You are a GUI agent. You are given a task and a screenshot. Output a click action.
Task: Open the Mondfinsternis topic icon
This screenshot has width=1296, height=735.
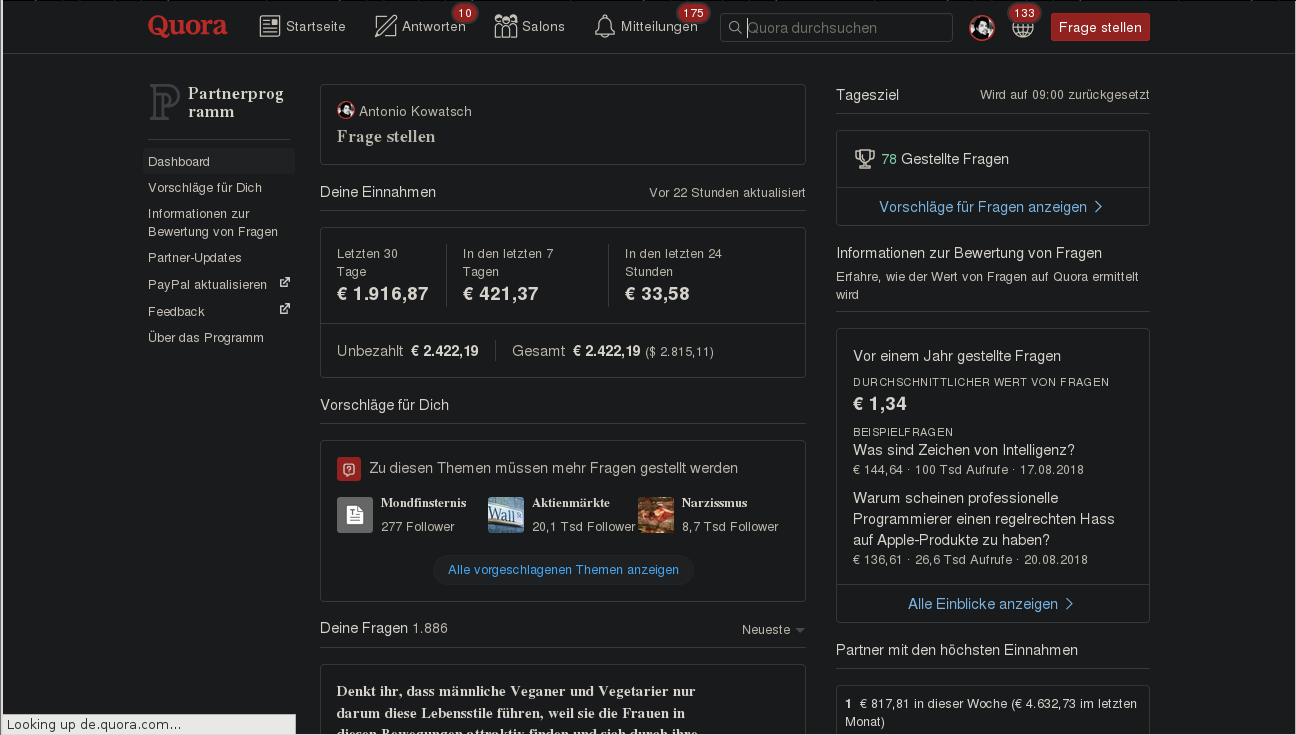click(355, 515)
